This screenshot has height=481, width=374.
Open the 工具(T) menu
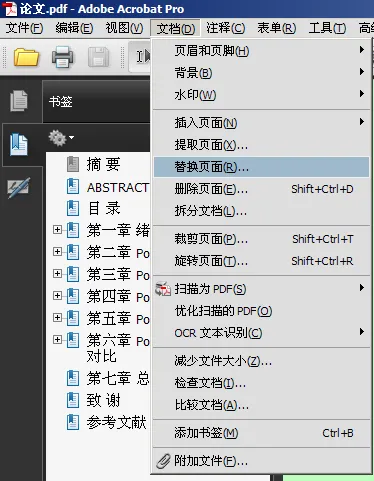[x=327, y=28]
